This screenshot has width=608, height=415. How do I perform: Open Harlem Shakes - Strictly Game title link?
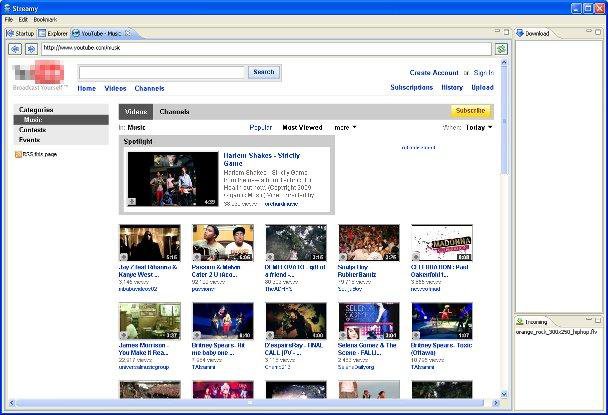coord(262,159)
